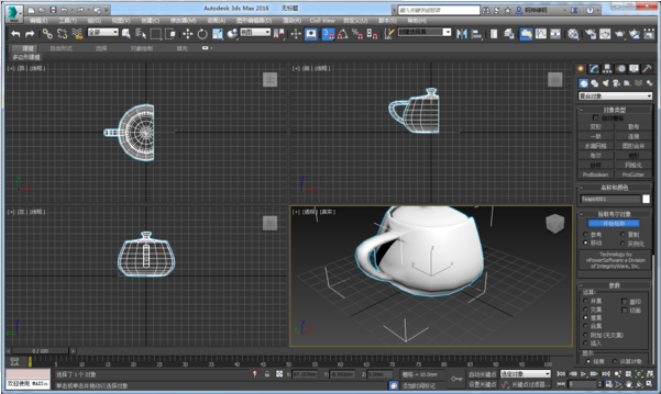
Task: Select the Instance radio button
Action: (x=623, y=243)
